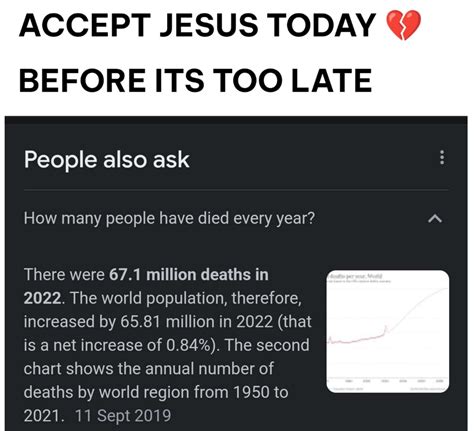Select the 'People also ask' heading
This screenshot has width=474, height=431.
coord(107,160)
